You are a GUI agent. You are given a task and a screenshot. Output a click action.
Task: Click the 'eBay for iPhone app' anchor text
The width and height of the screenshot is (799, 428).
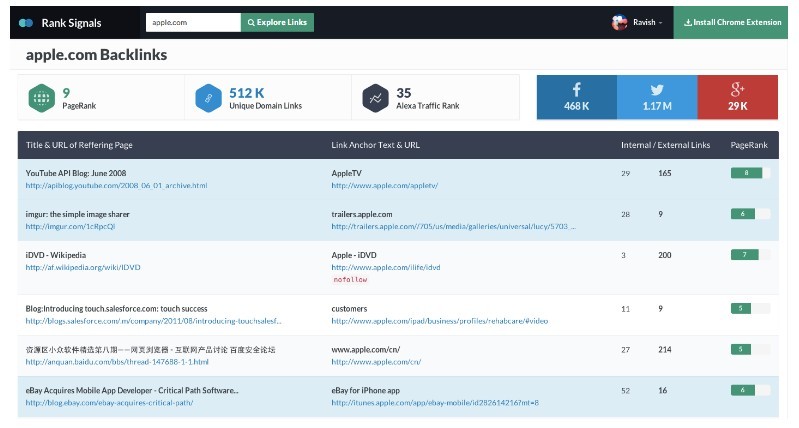click(365, 390)
